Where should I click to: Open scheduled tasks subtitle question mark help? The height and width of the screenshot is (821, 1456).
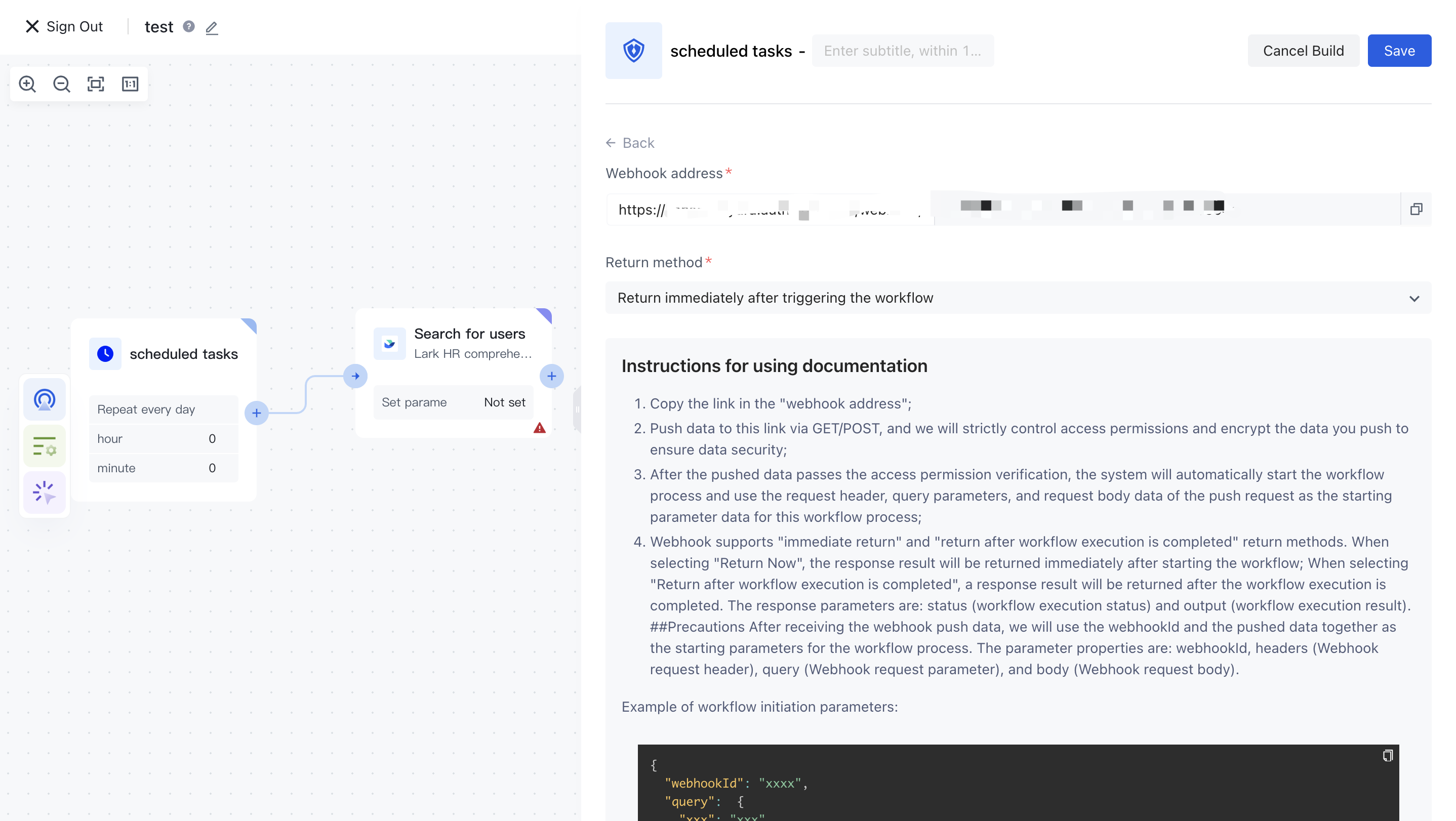(x=189, y=26)
